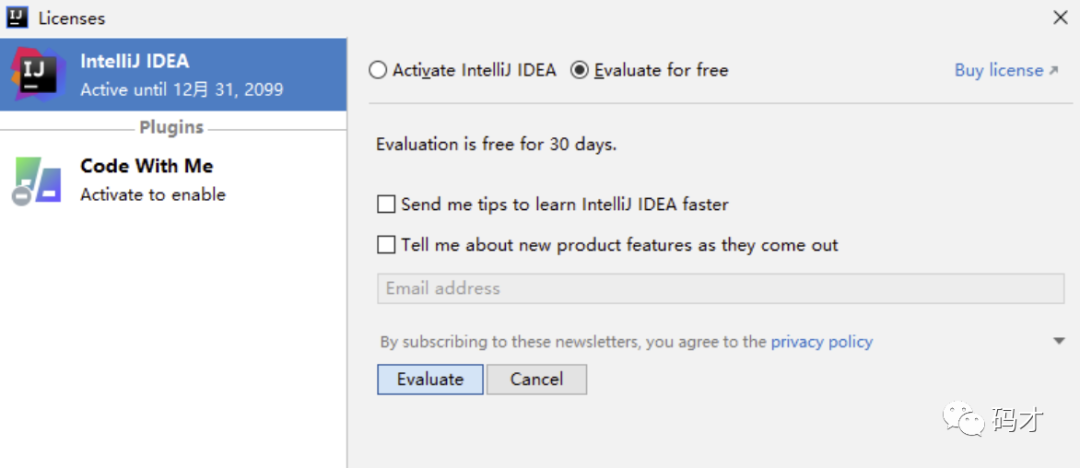This screenshot has height=468, width=1080.
Task: Enable Send me tips to learn IntelliJ IDEA
Action: (x=386, y=205)
